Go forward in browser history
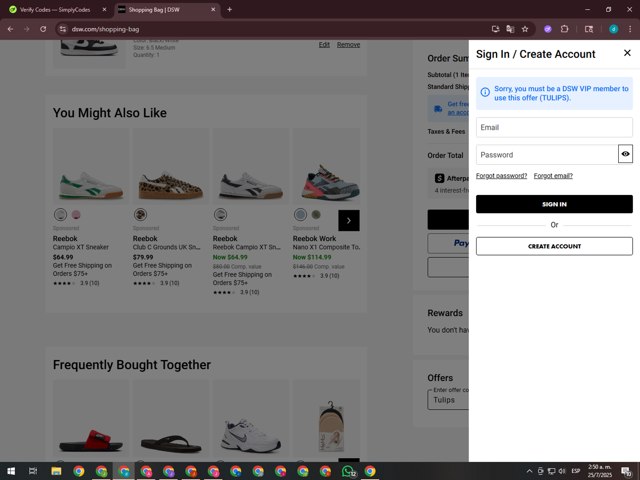 coord(27,29)
